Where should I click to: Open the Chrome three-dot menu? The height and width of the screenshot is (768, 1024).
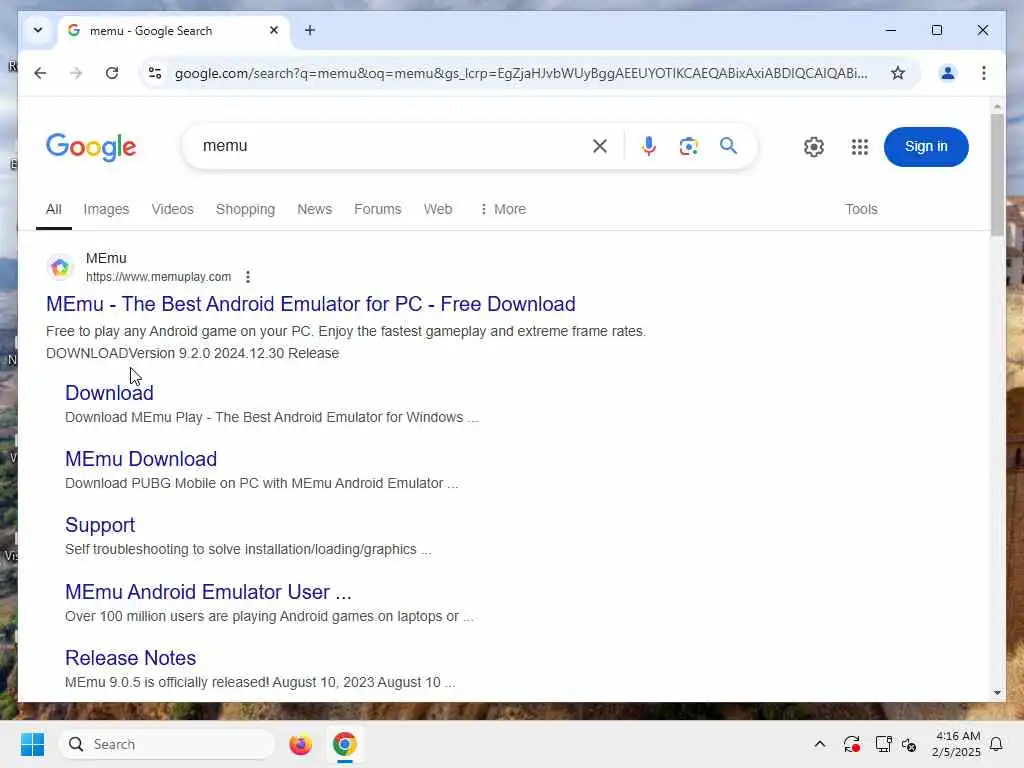point(984,72)
